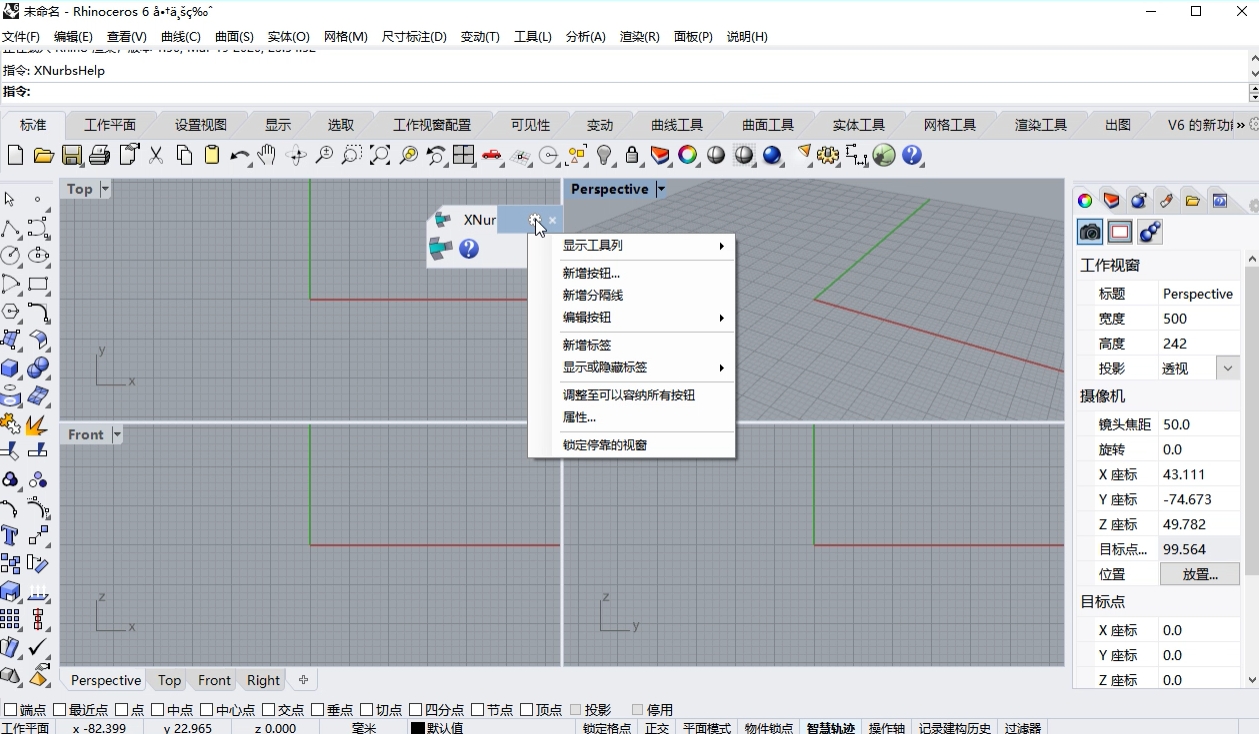This screenshot has height=734, width=1259.
Task: Click the black 默认值 layer color swatch
Action: [x=418, y=727]
